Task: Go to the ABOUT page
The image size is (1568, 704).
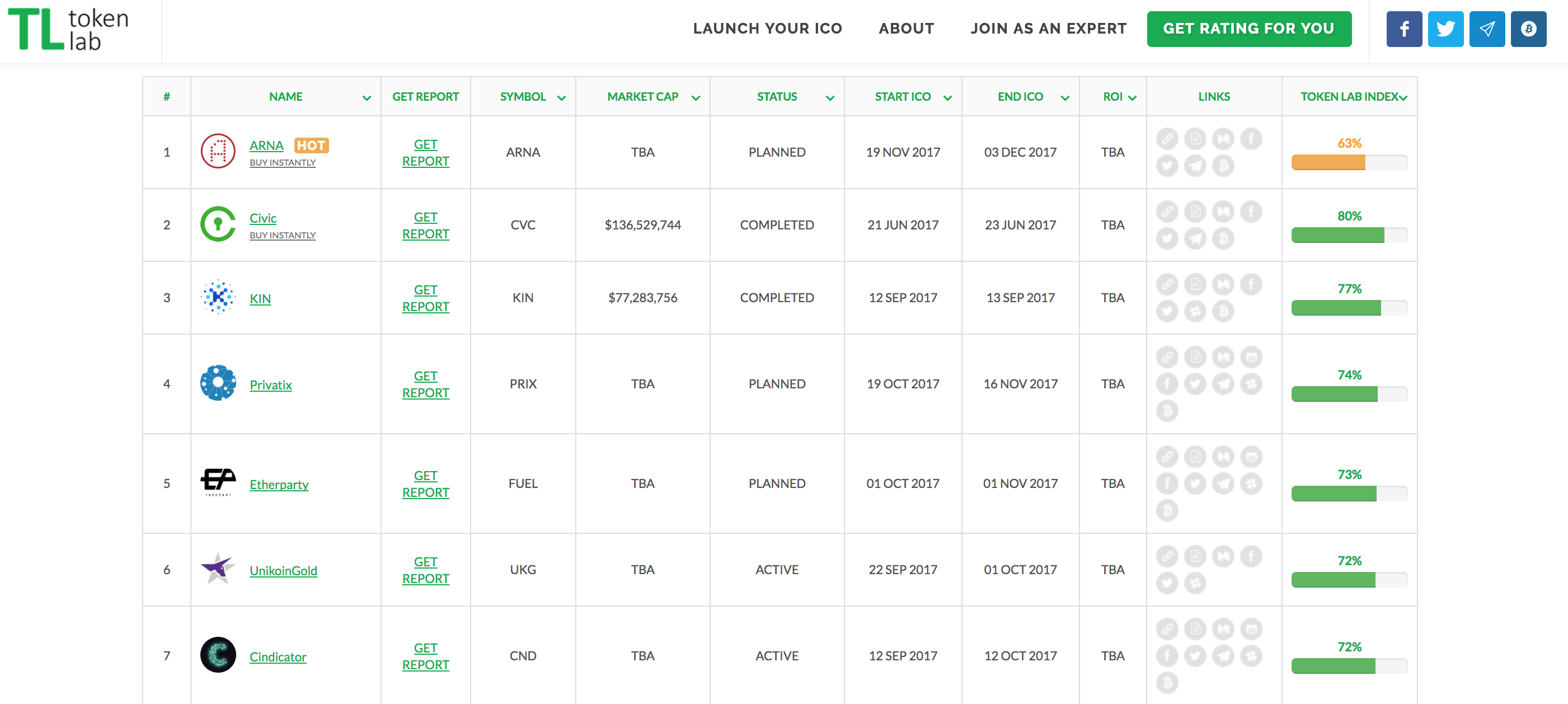Action: (x=906, y=29)
